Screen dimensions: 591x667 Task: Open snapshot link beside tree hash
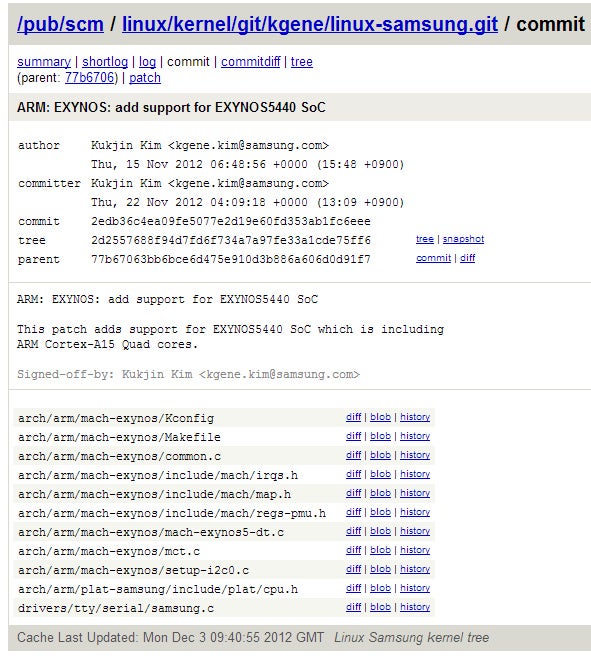click(x=463, y=239)
